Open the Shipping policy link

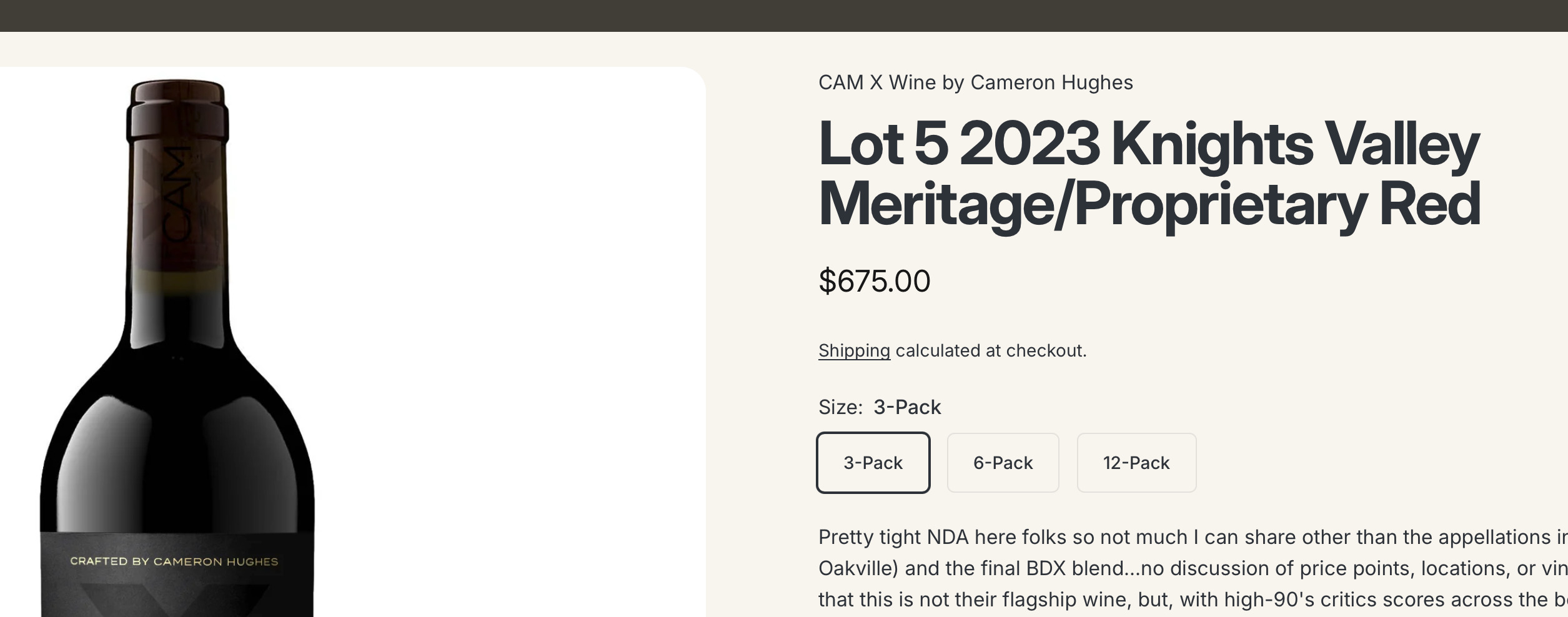pos(854,351)
